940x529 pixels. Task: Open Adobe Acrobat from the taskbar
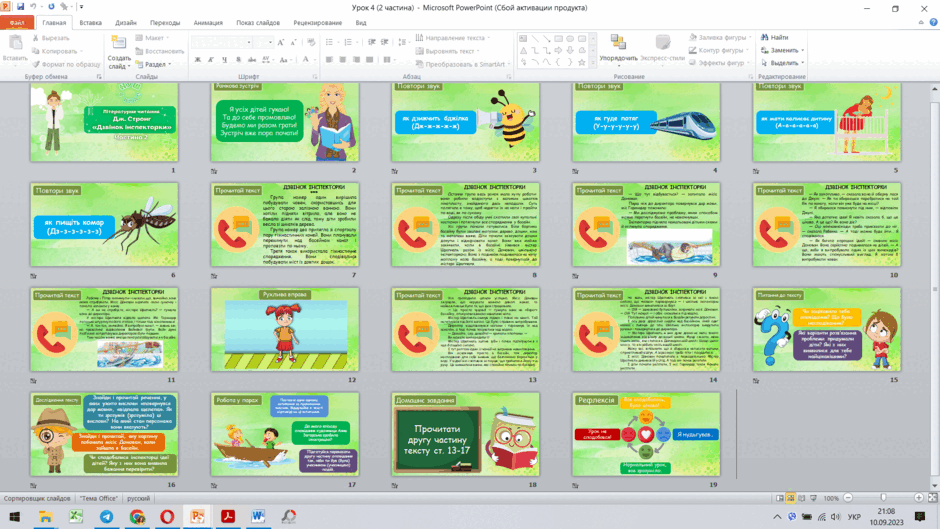(228, 516)
